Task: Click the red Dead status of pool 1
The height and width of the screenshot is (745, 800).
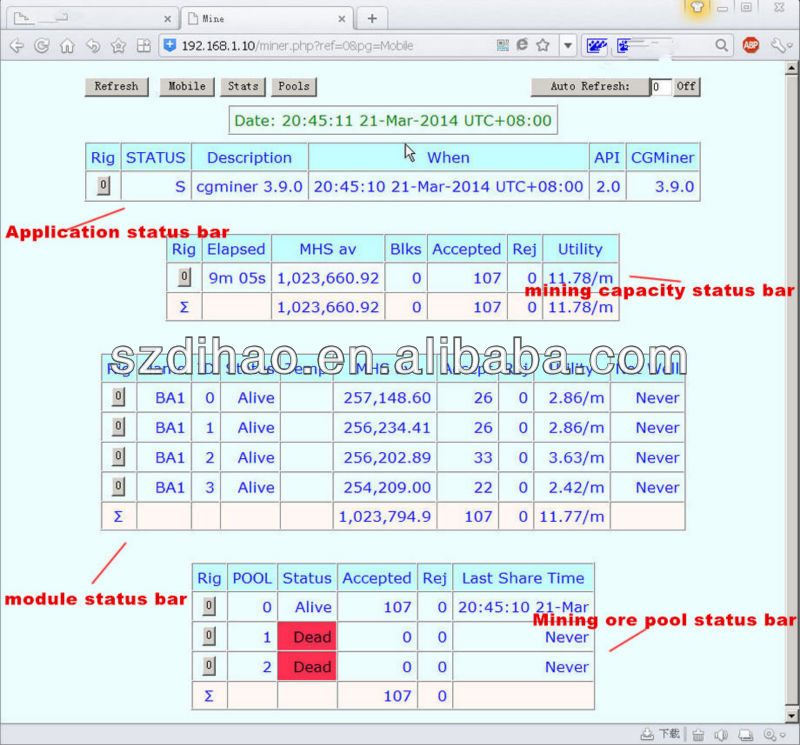Action: 307,636
